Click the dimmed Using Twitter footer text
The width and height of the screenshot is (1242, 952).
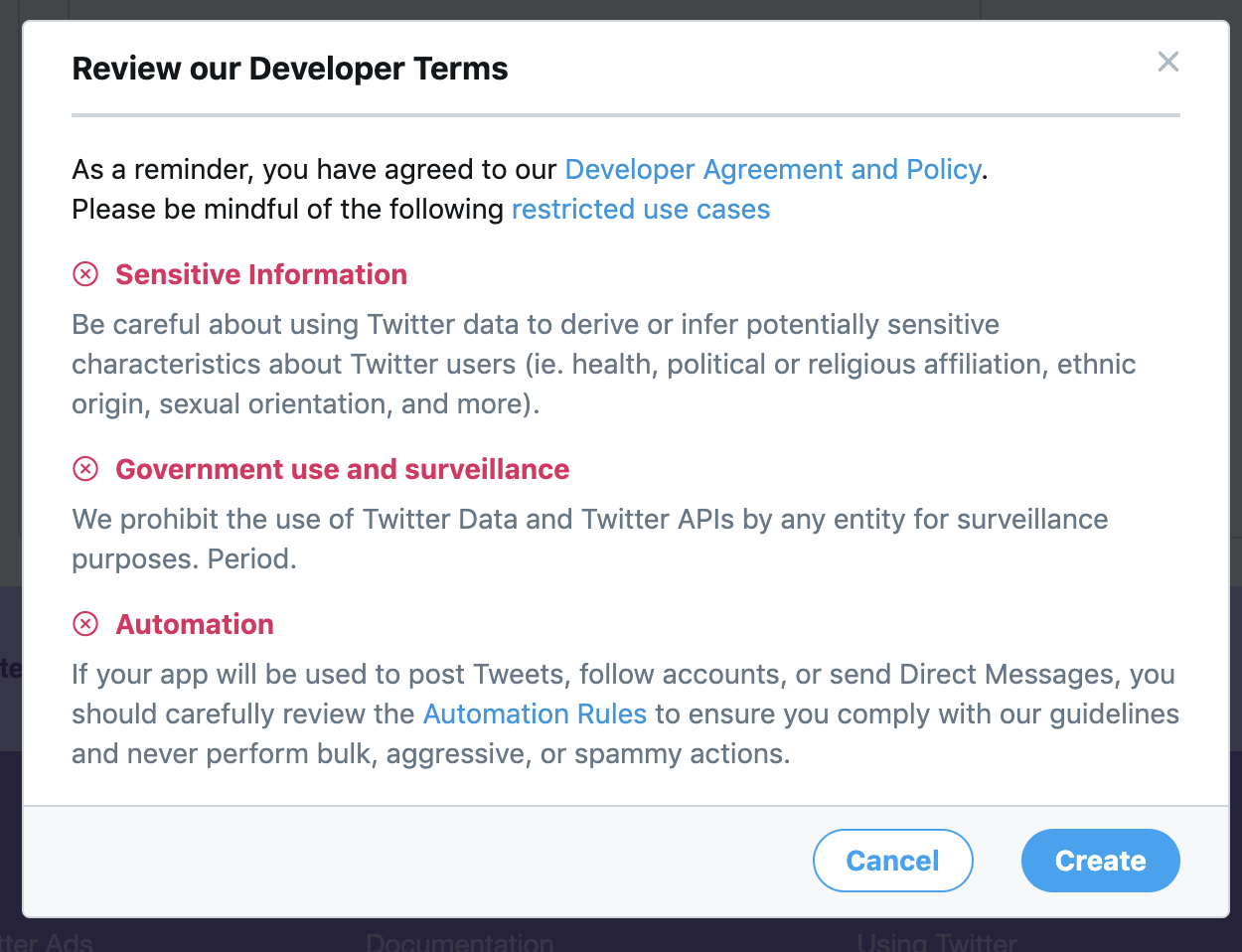tap(936, 941)
